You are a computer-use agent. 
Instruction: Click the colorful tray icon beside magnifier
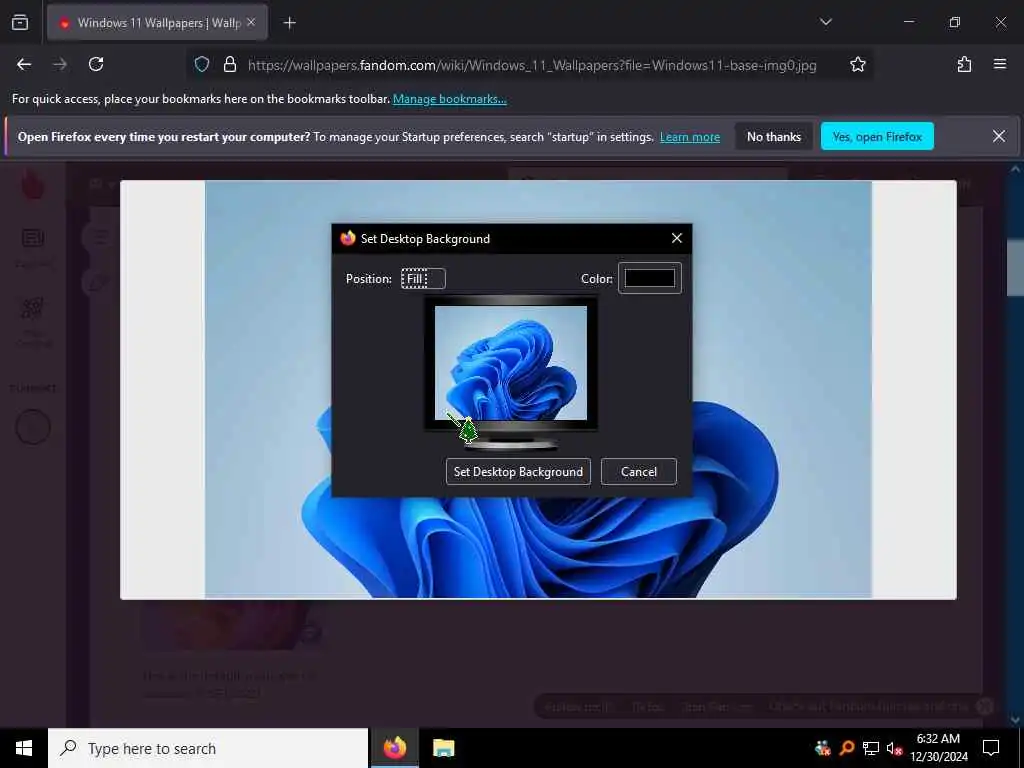823,748
